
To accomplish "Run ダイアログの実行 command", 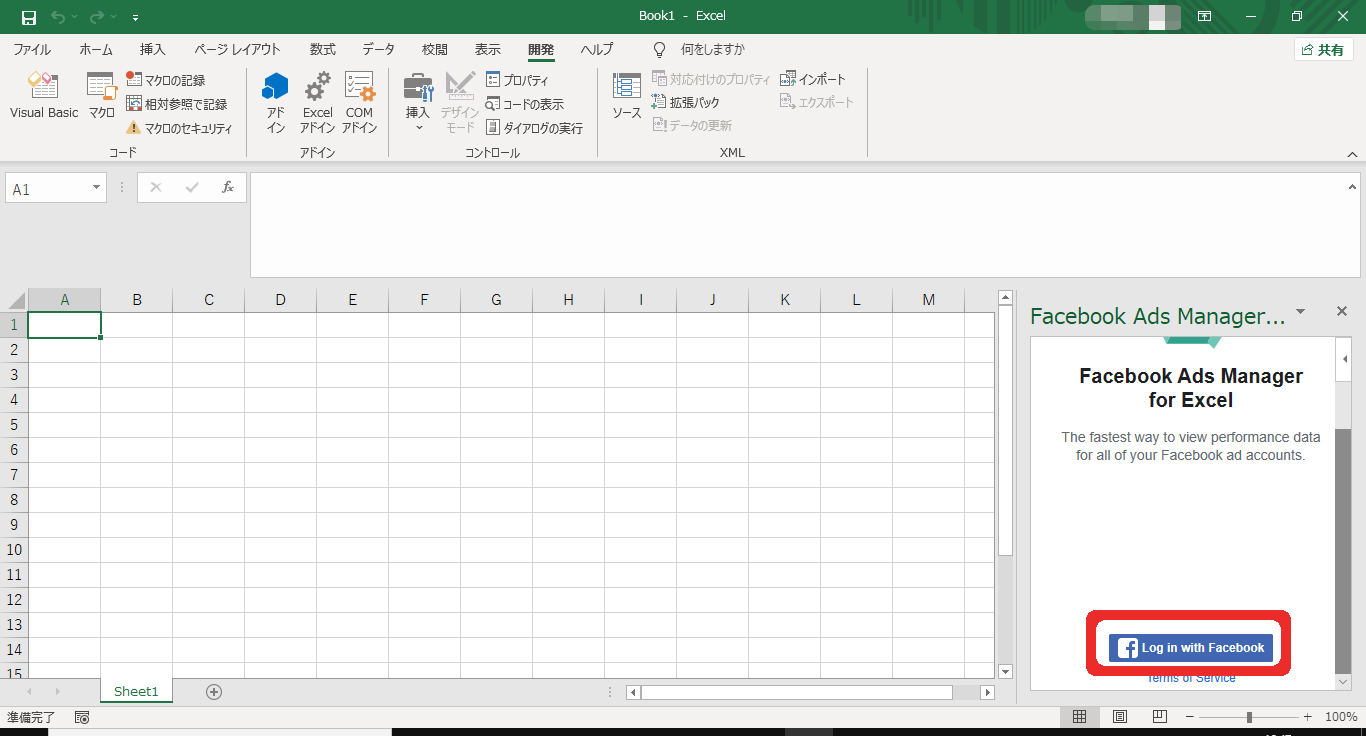I will pos(534,128).
